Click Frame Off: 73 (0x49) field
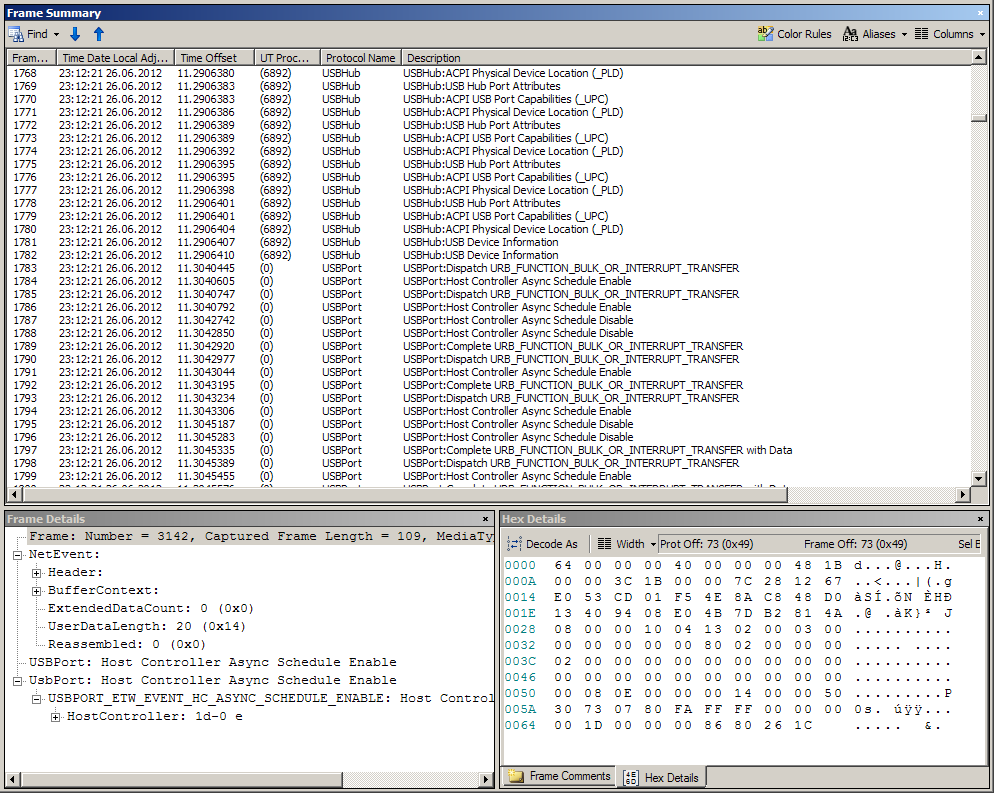 855,544
